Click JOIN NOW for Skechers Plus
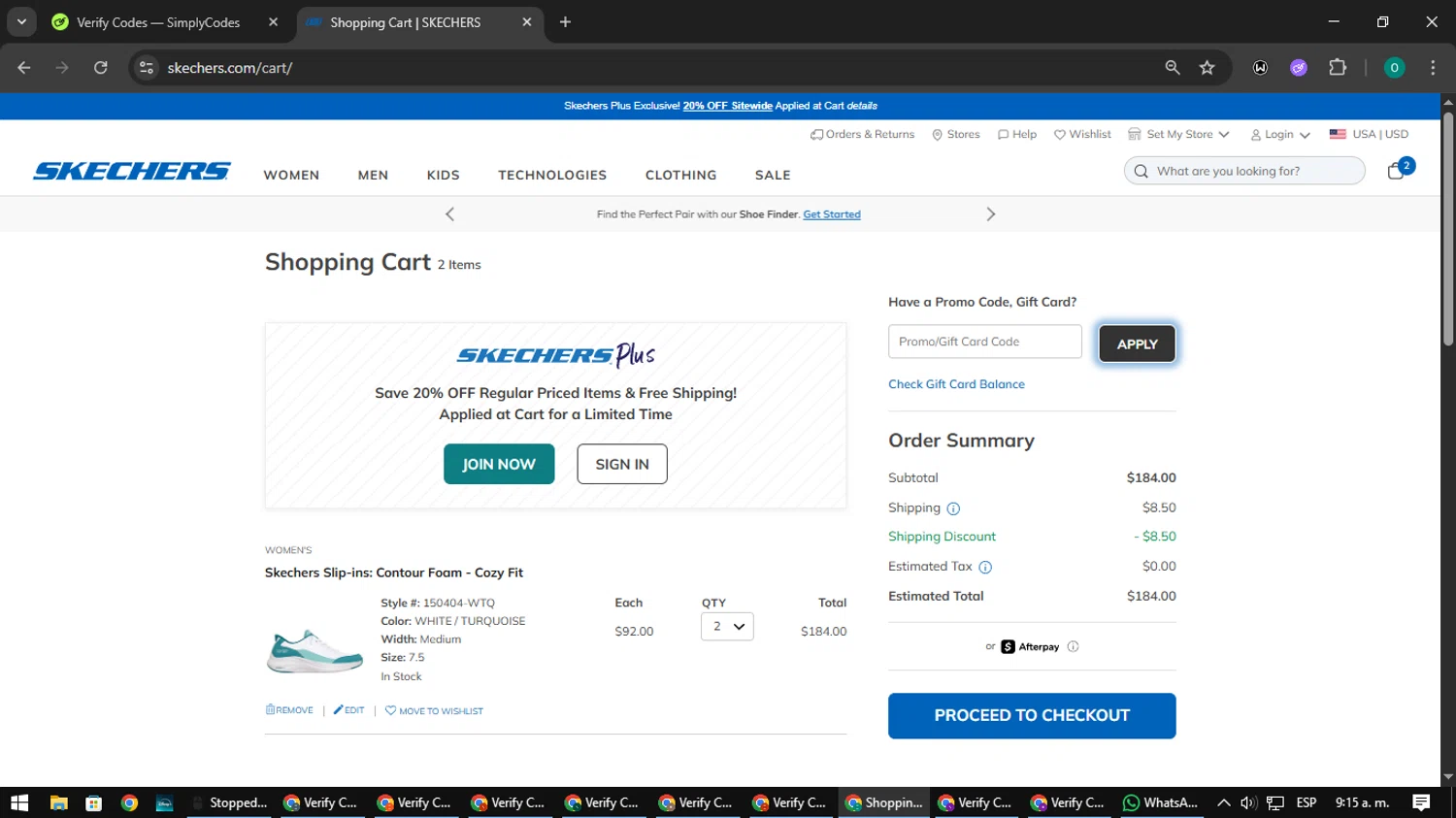This screenshot has height=818, width=1456. pyautogui.click(x=499, y=465)
